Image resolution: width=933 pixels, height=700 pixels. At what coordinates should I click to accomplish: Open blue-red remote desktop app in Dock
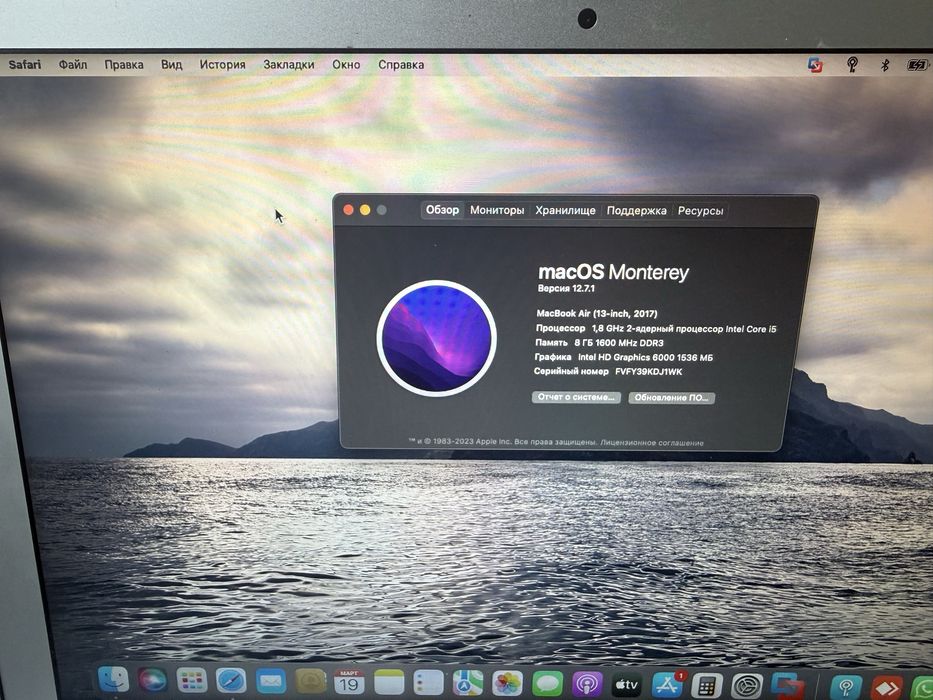[x=787, y=686]
